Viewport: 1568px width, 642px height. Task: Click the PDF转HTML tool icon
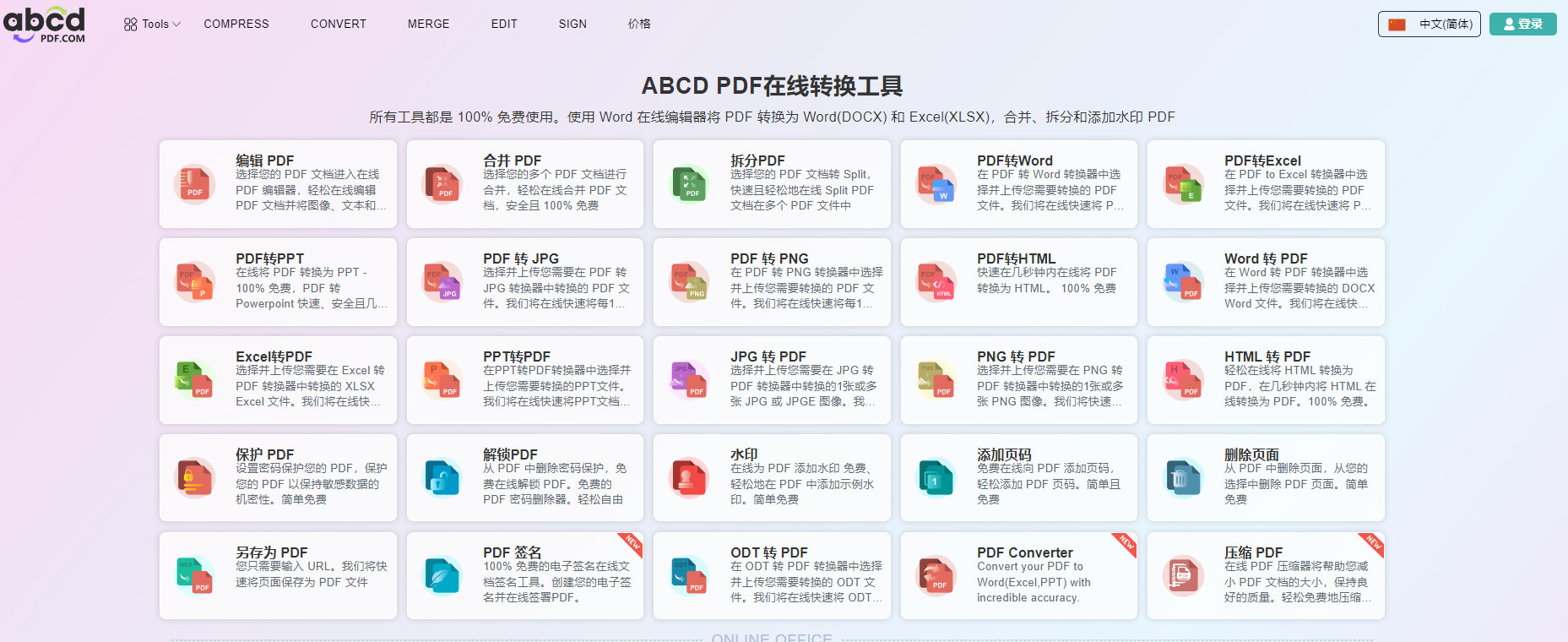click(936, 282)
